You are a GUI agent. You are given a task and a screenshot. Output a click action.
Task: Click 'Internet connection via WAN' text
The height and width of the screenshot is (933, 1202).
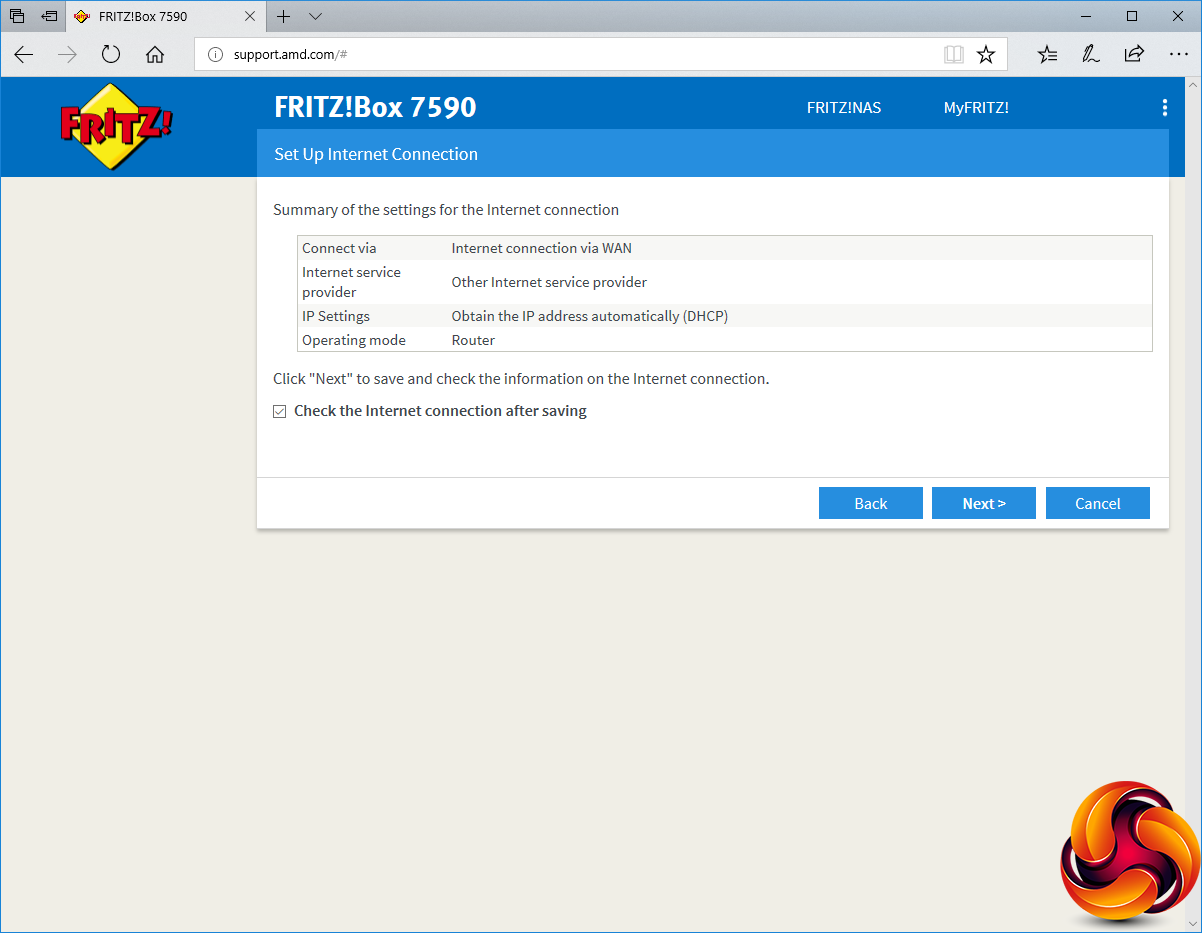point(541,248)
